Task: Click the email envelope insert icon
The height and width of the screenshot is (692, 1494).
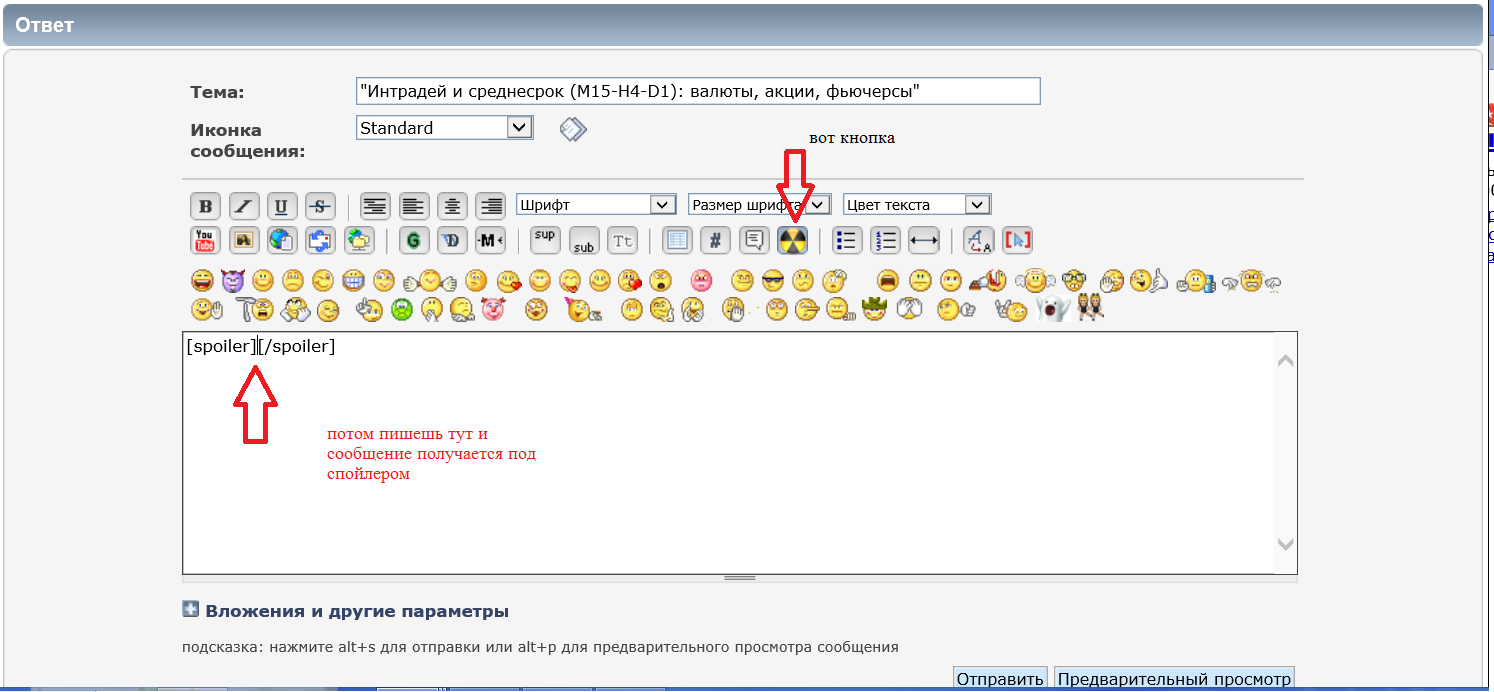Action: point(319,240)
